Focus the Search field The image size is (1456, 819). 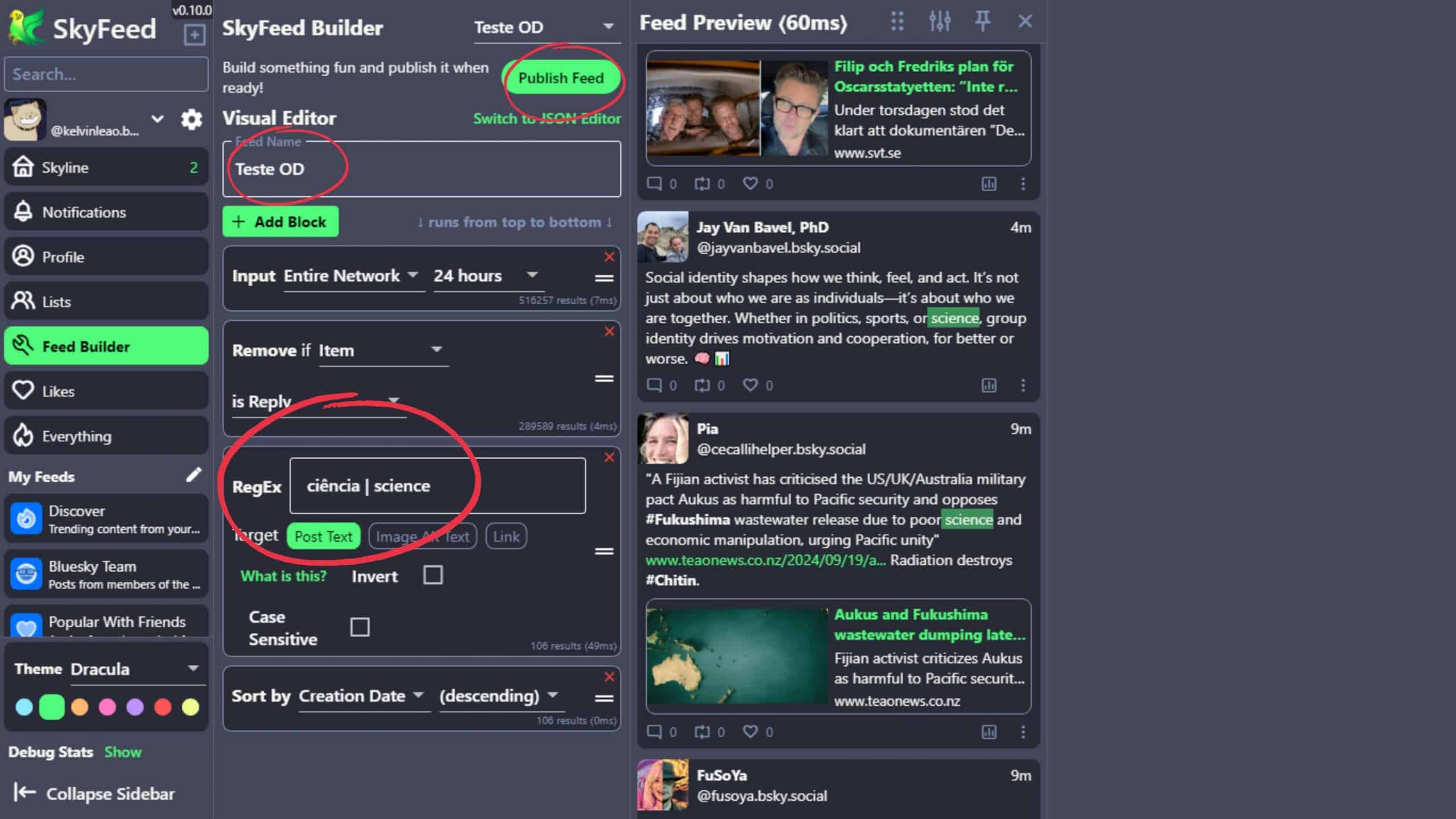click(x=106, y=74)
